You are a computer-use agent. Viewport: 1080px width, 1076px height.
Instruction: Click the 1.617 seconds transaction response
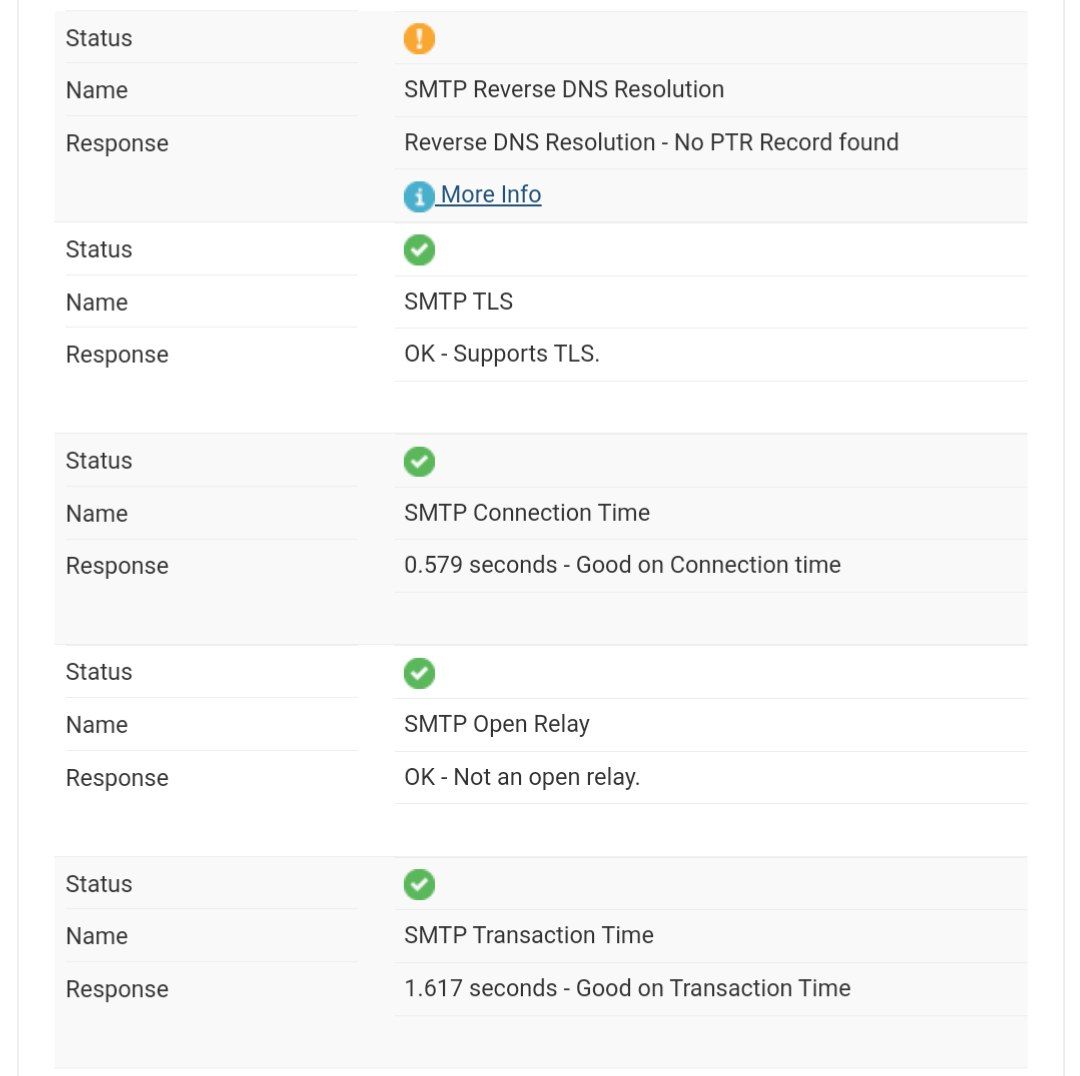coord(627,989)
